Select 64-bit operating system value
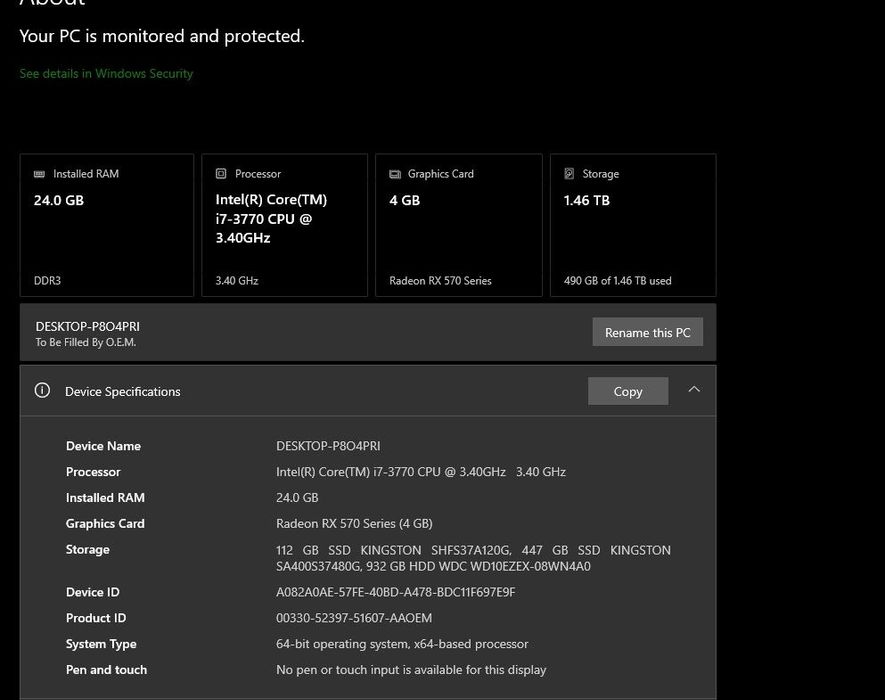The image size is (885, 700). coord(402,644)
